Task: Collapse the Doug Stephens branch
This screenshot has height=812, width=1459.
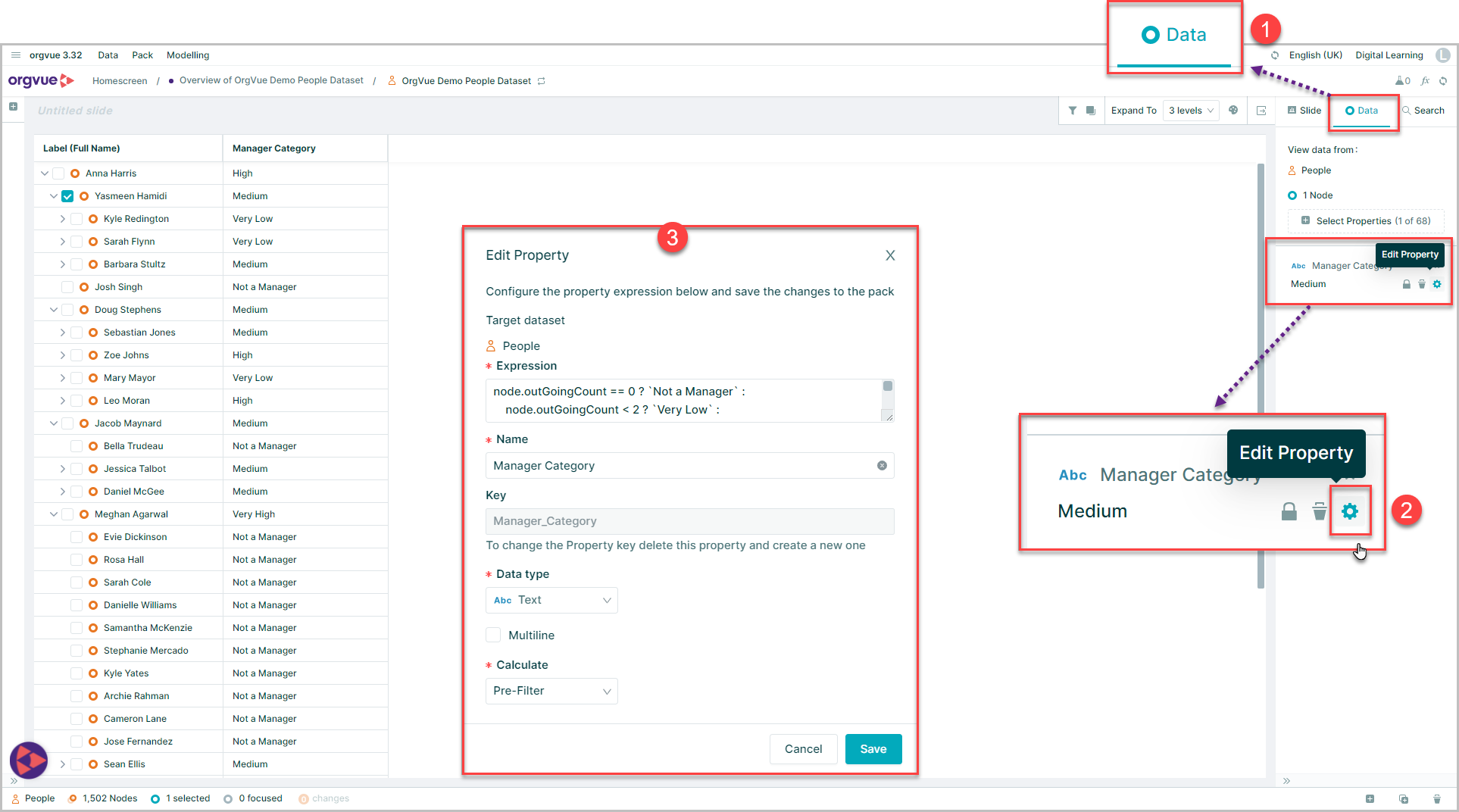Action: pos(54,310)
